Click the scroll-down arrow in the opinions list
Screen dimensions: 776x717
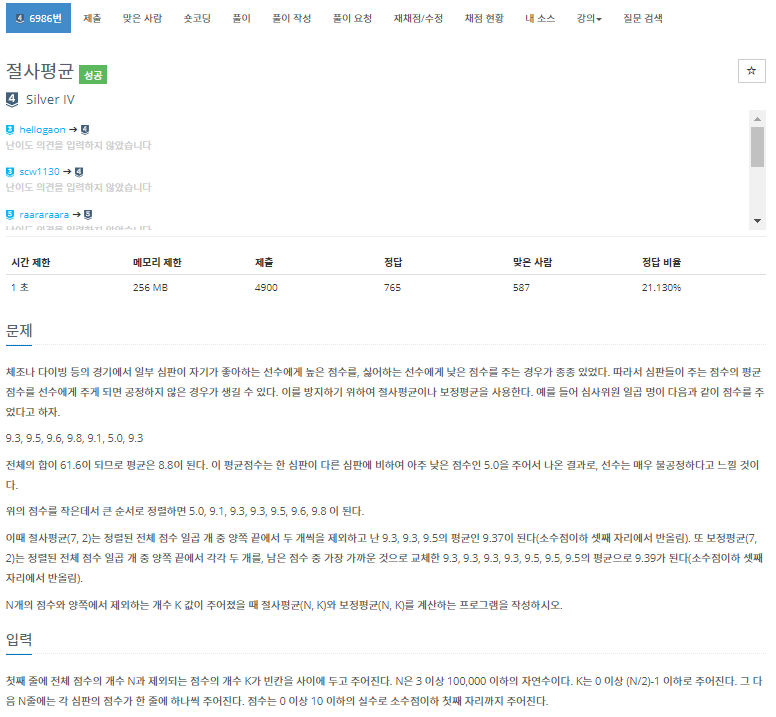(757, 221)
